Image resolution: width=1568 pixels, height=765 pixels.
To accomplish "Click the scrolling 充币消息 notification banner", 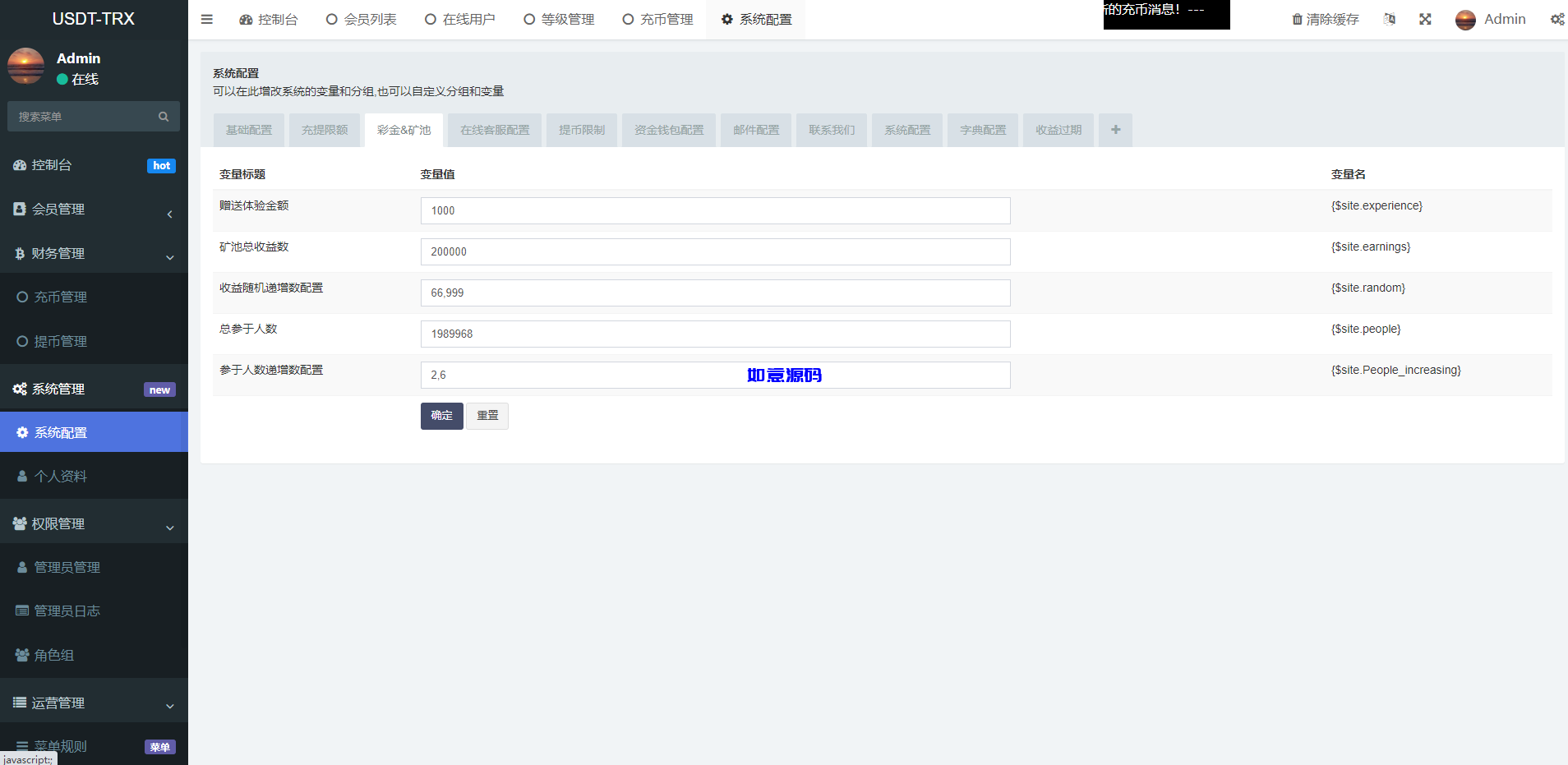I will (1167, 15).
